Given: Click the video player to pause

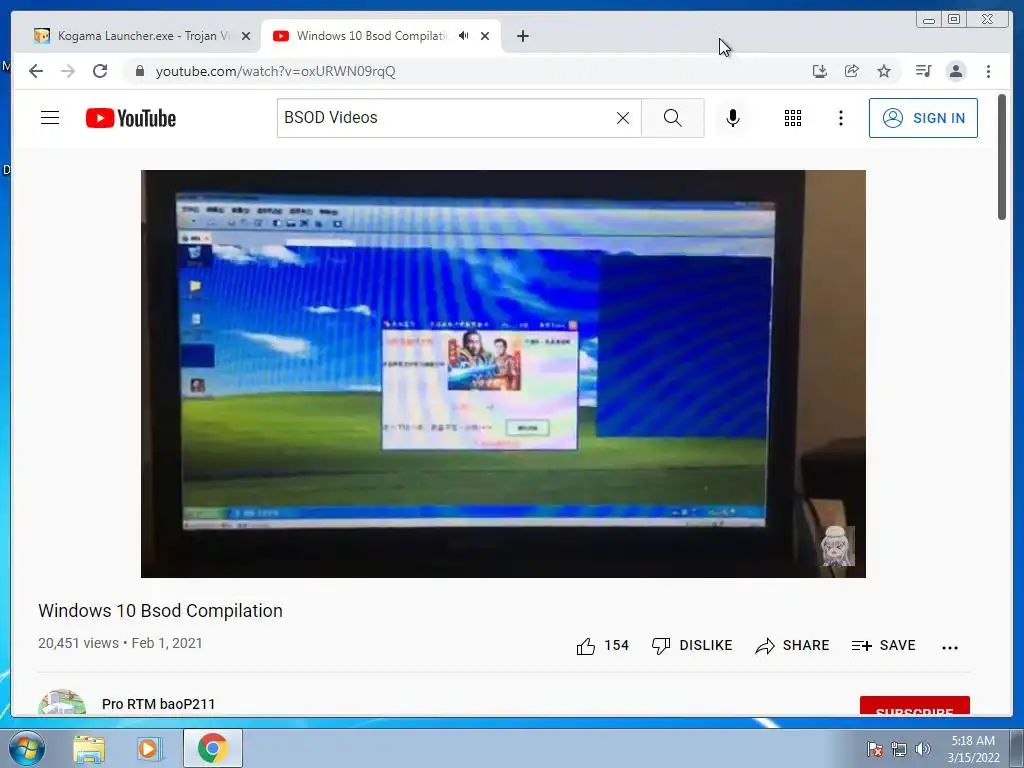Looking at the screenshot, I should click(503, 374).
